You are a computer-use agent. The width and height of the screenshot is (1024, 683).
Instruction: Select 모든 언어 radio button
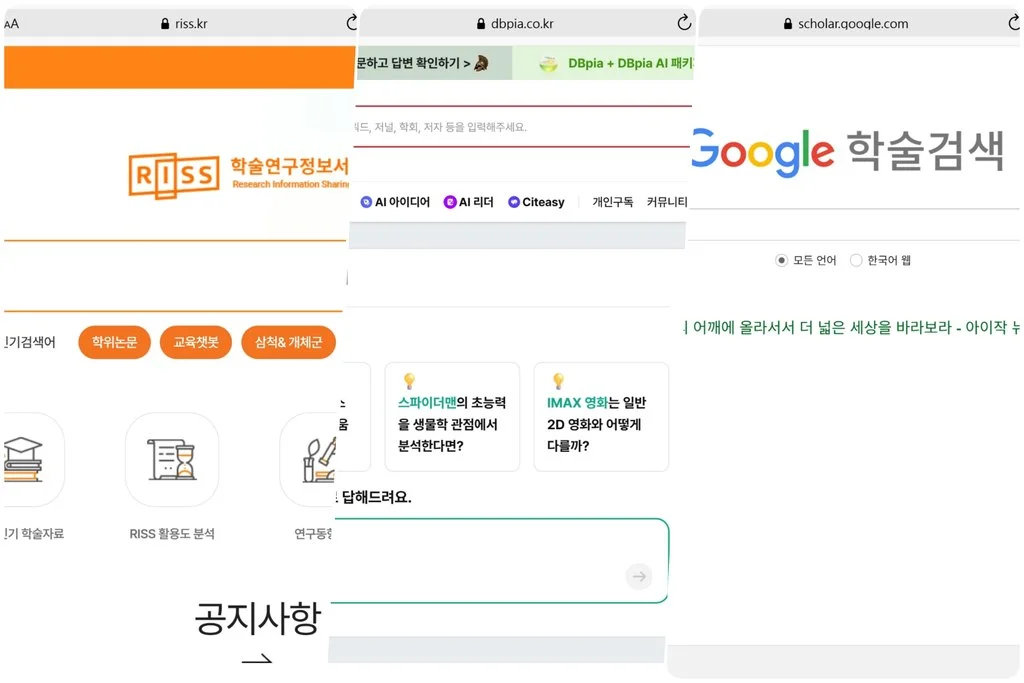781,261
